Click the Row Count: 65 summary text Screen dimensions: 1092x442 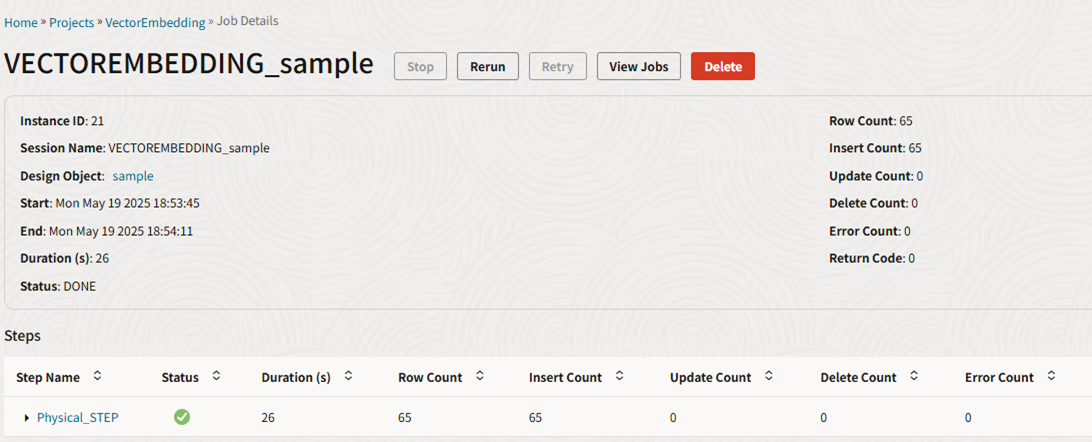pos(871,121)
